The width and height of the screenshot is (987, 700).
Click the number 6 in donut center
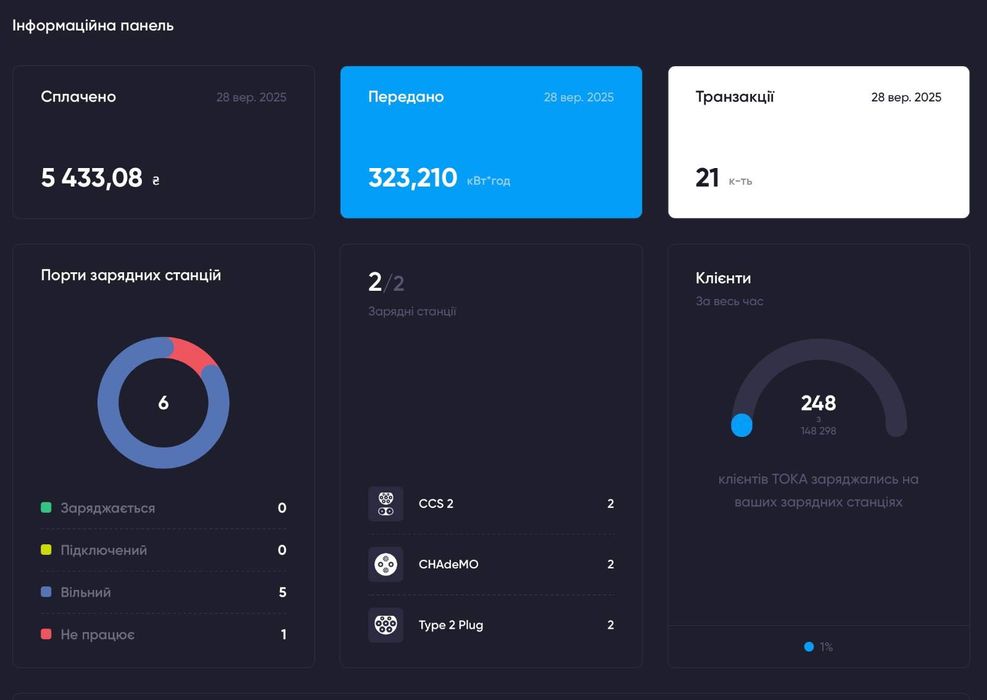164,403
